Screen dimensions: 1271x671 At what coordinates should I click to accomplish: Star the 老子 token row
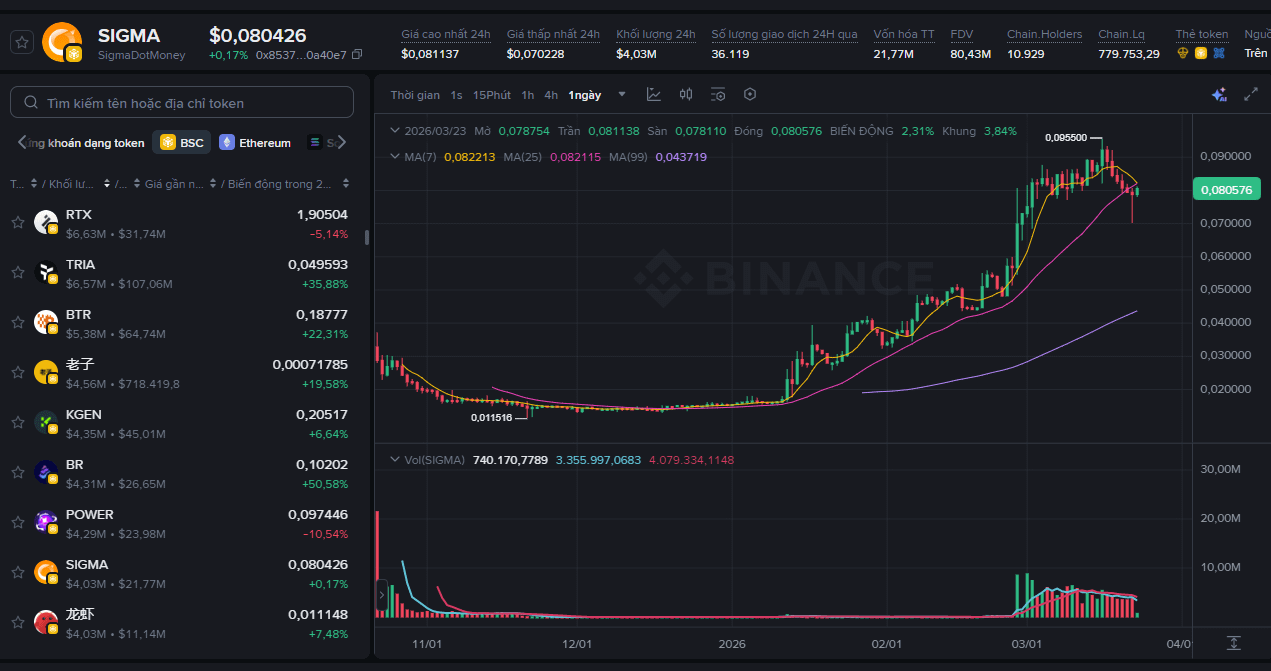click(x=17, y=372)
